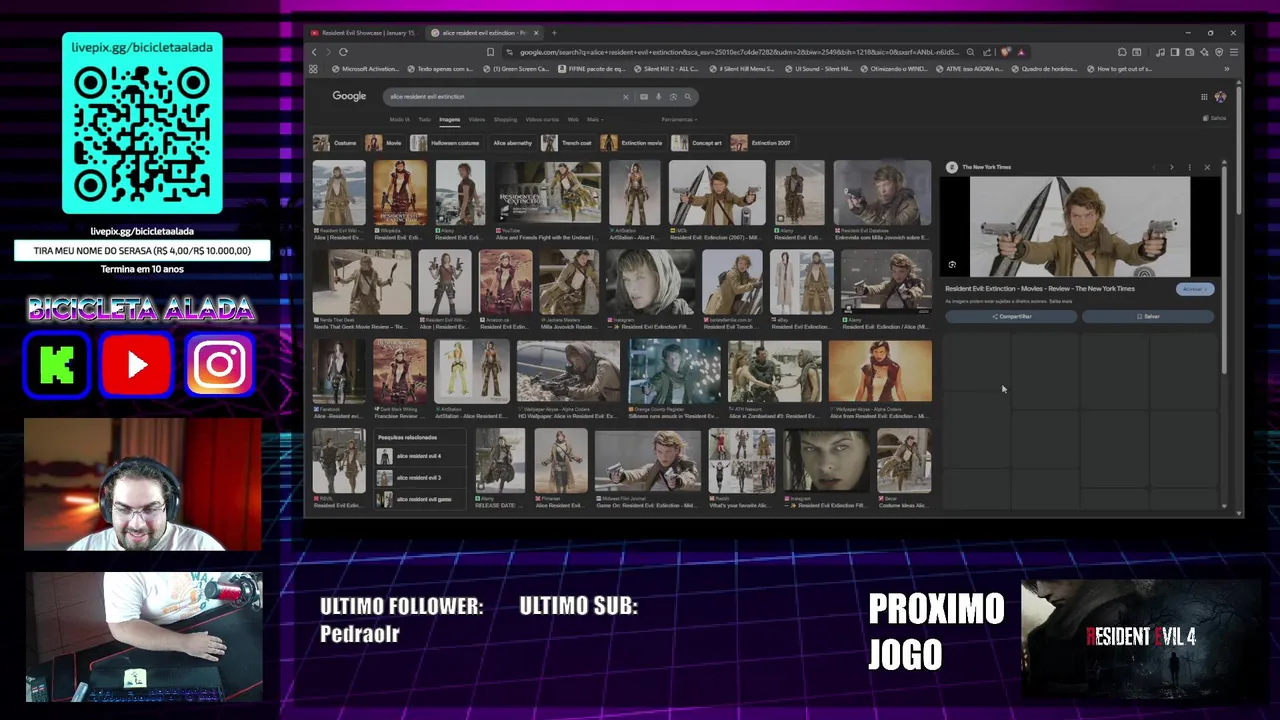Click the zoom magnifier in address bar
Image resolution: width=1280 pixels, height=720 pixels.
(x=970, y=52)
